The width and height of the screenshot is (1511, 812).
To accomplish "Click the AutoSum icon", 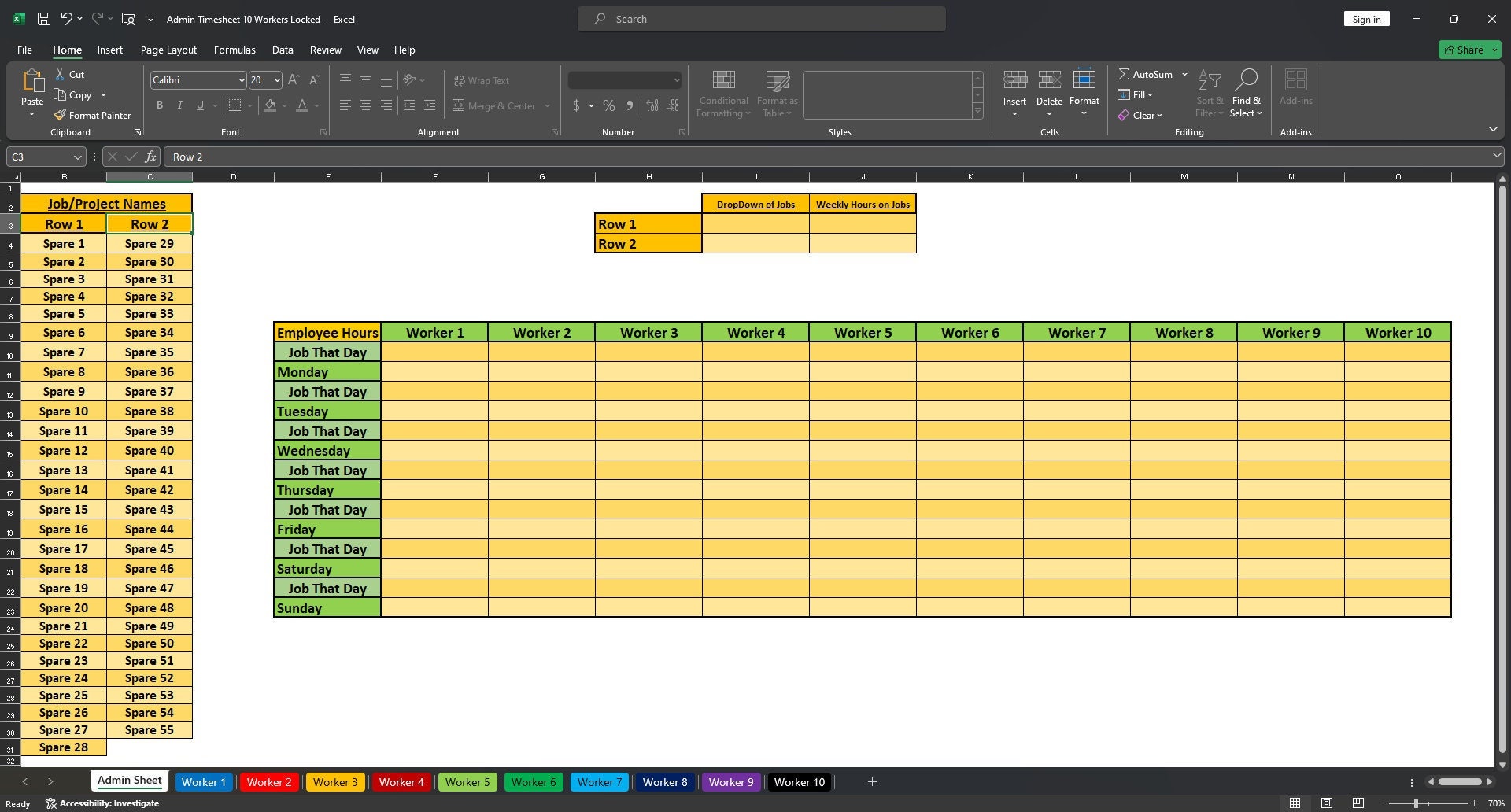I will (1127, 74).
